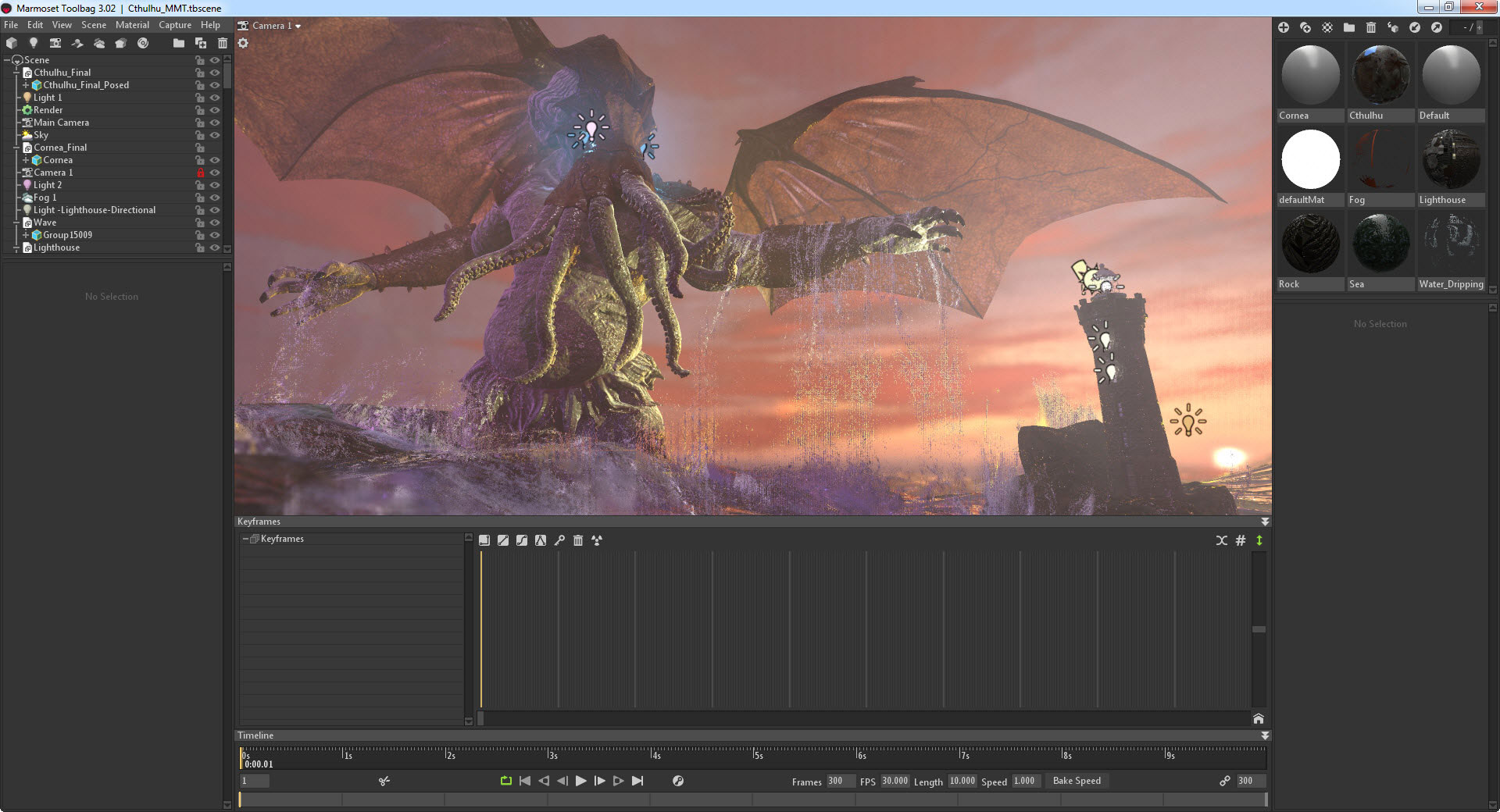
Task: Click the home icon in keyframe editor
Action: [x=1259, y=718]
